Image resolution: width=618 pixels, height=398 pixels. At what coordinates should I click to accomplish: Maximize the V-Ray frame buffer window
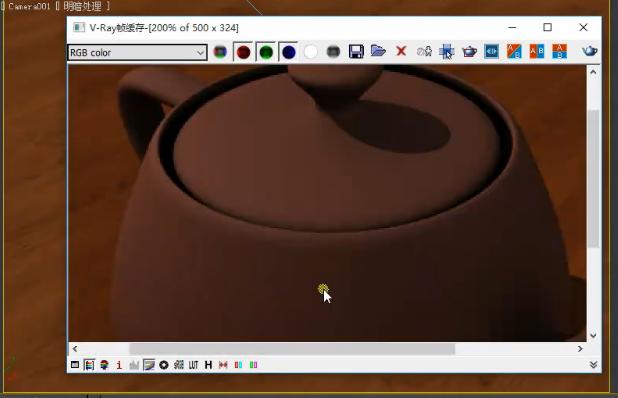[547, 27]
